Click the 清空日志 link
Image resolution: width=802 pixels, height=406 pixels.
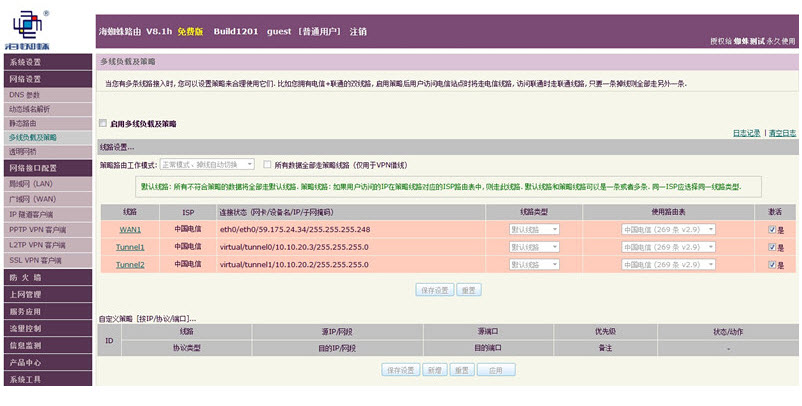(782, 133)
